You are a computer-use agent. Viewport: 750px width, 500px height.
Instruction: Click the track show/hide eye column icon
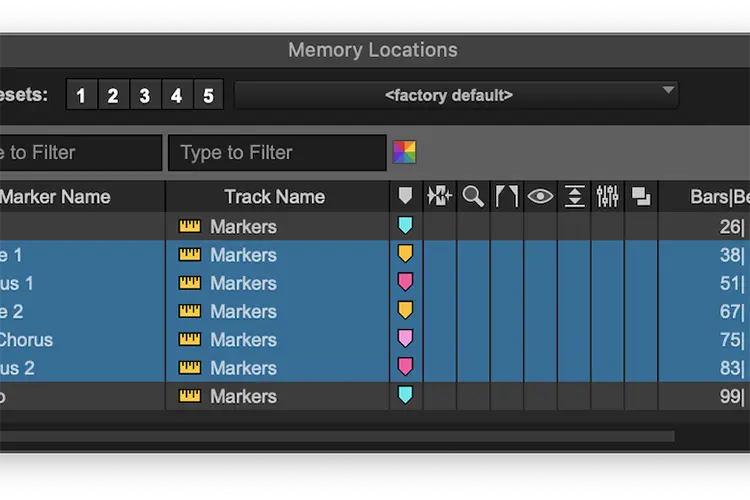540,196
